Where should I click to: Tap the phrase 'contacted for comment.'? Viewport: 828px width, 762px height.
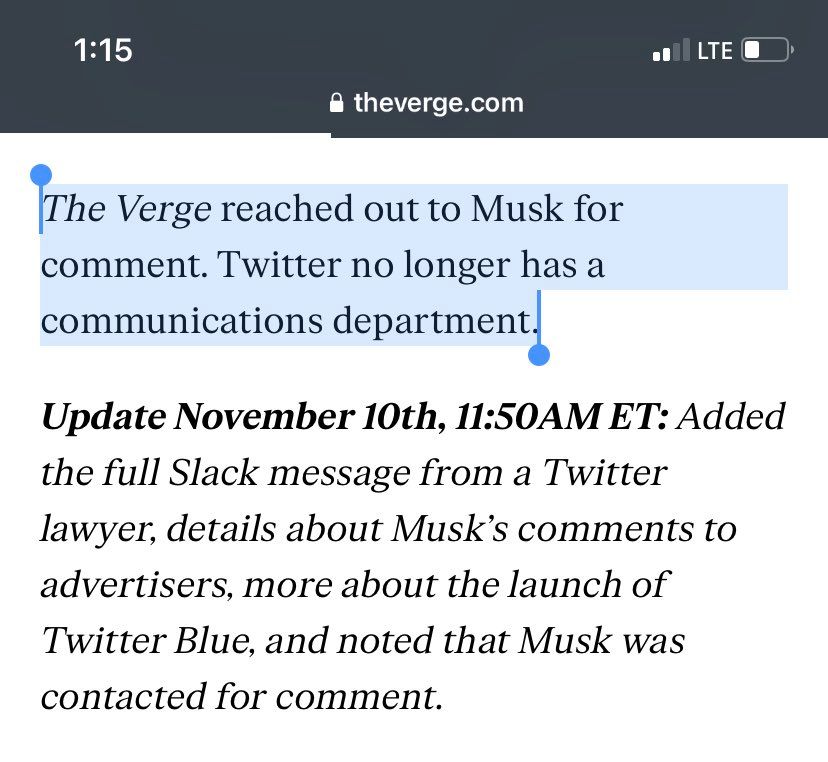point(241,696)
